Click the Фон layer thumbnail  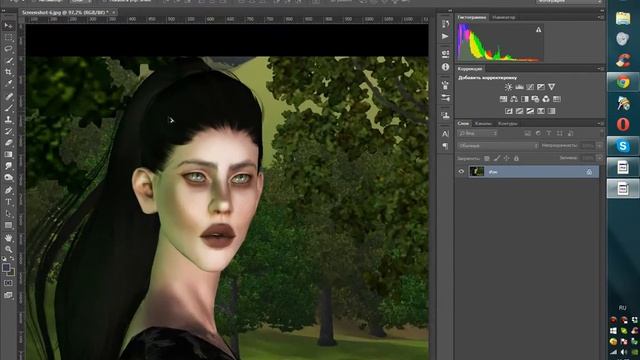(x=477, y=172)
